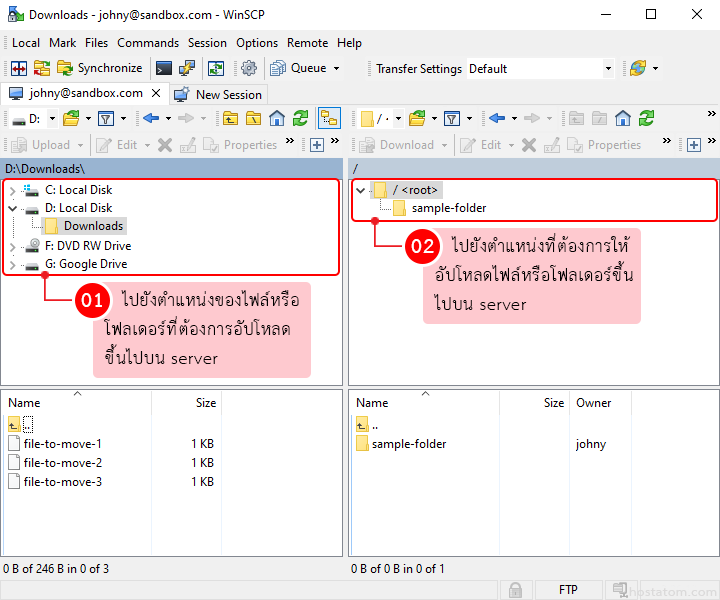Go to local parent directory icon

point(230,118)
